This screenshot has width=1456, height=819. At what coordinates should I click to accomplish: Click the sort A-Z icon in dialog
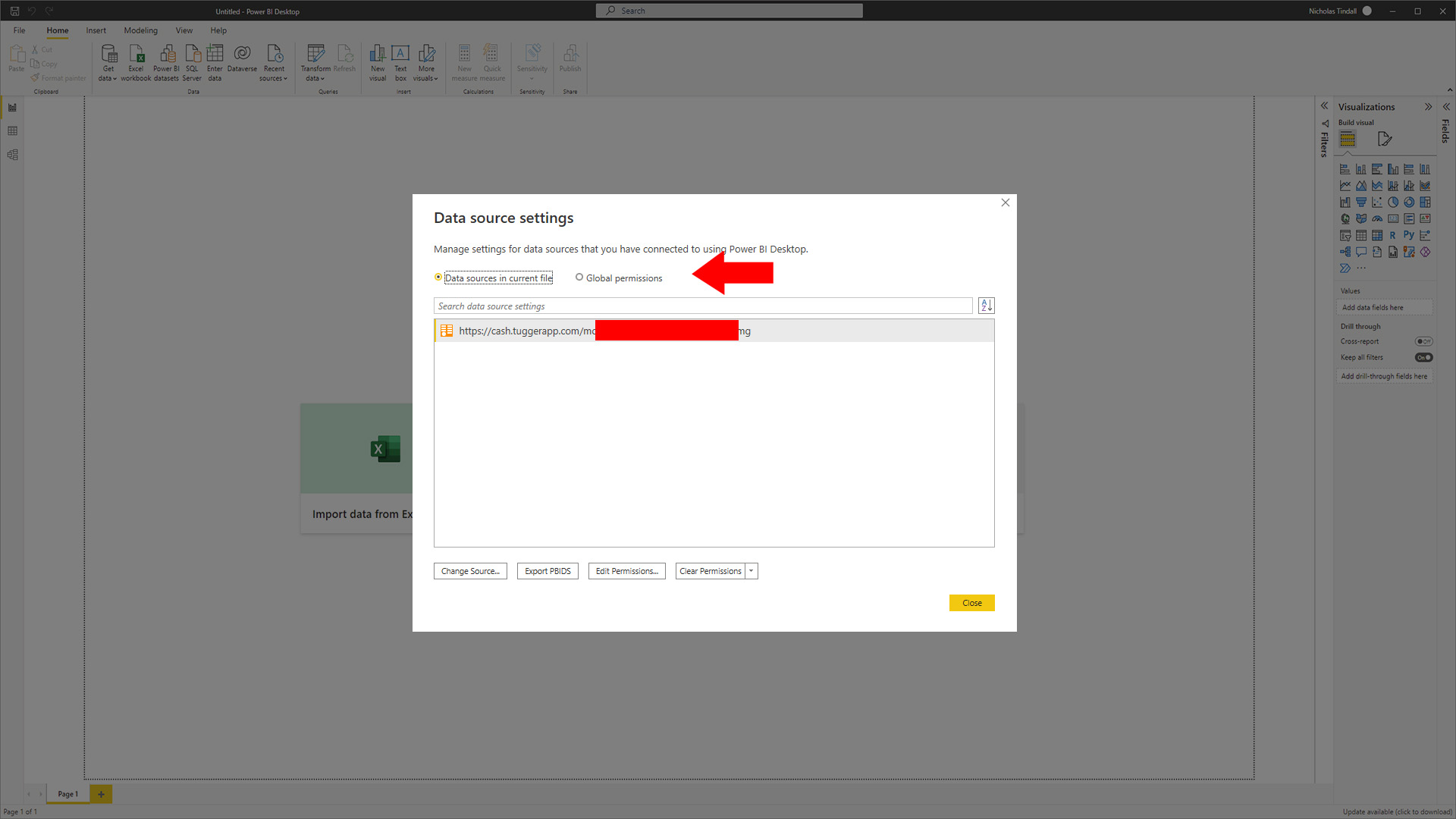tap(986, 306)
